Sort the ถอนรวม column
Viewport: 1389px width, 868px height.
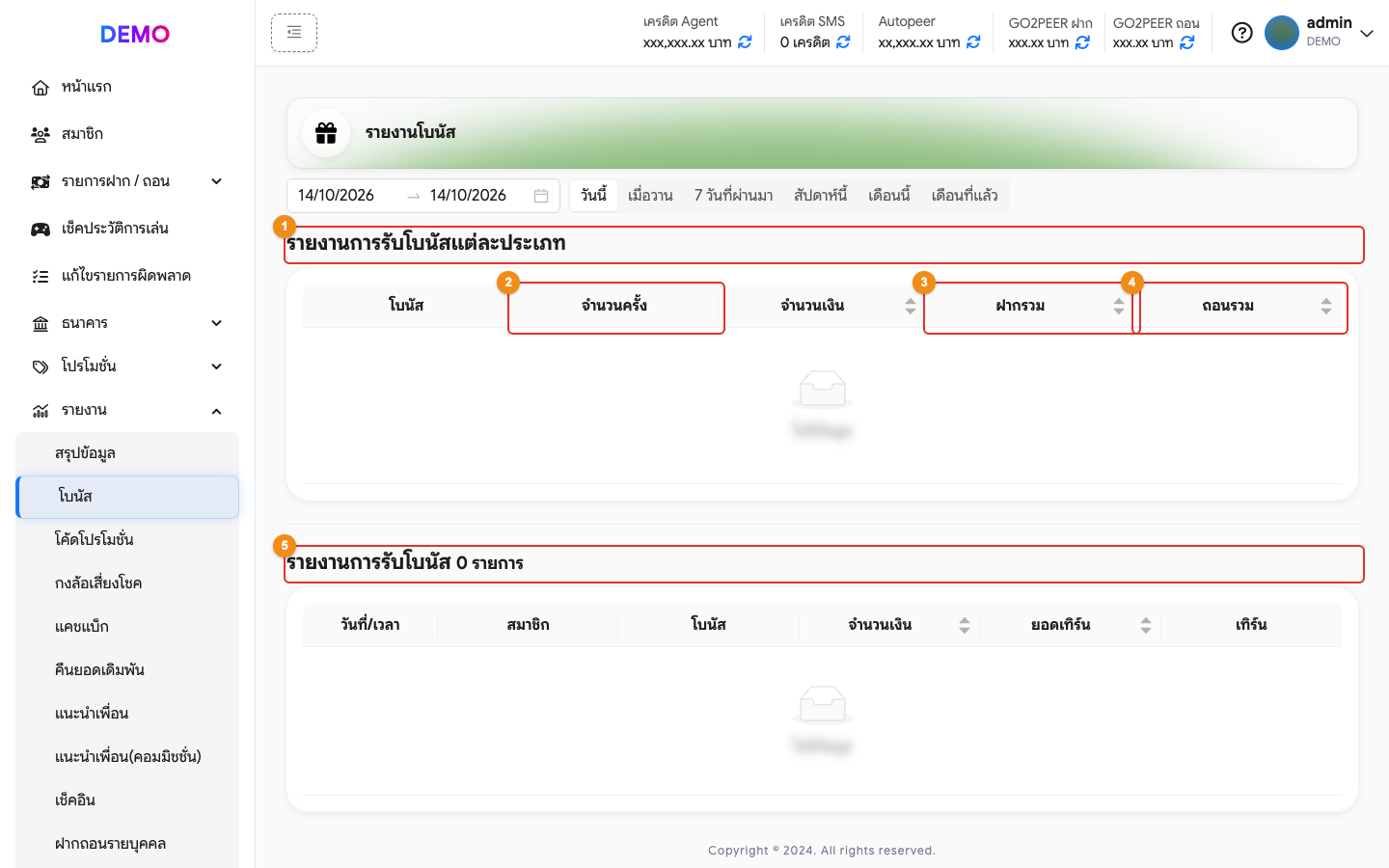pyautogui.click(x=1326, y=306)
